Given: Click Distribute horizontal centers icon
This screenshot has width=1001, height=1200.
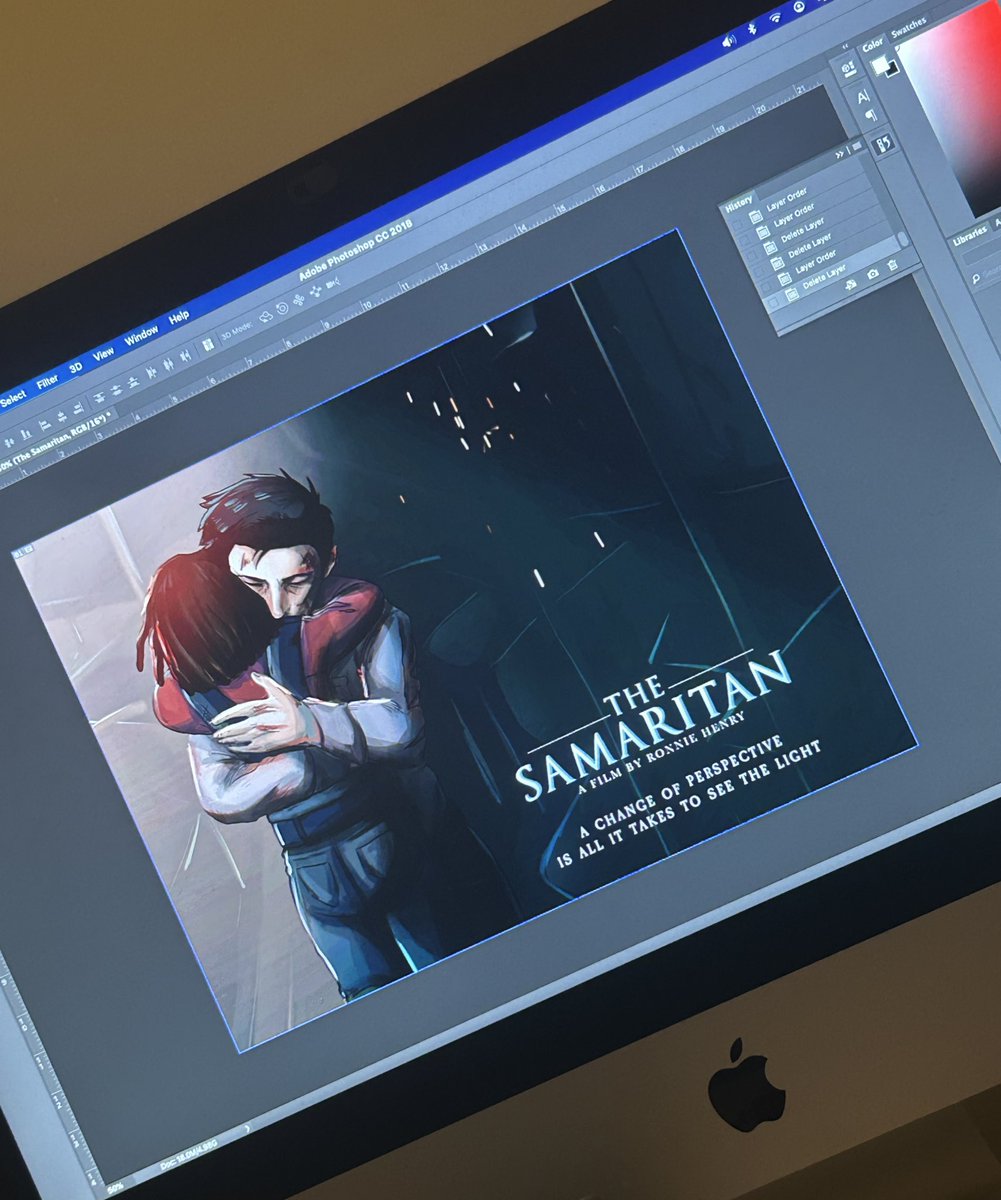Looking at the screenshot, I should (x=168, y=364).
